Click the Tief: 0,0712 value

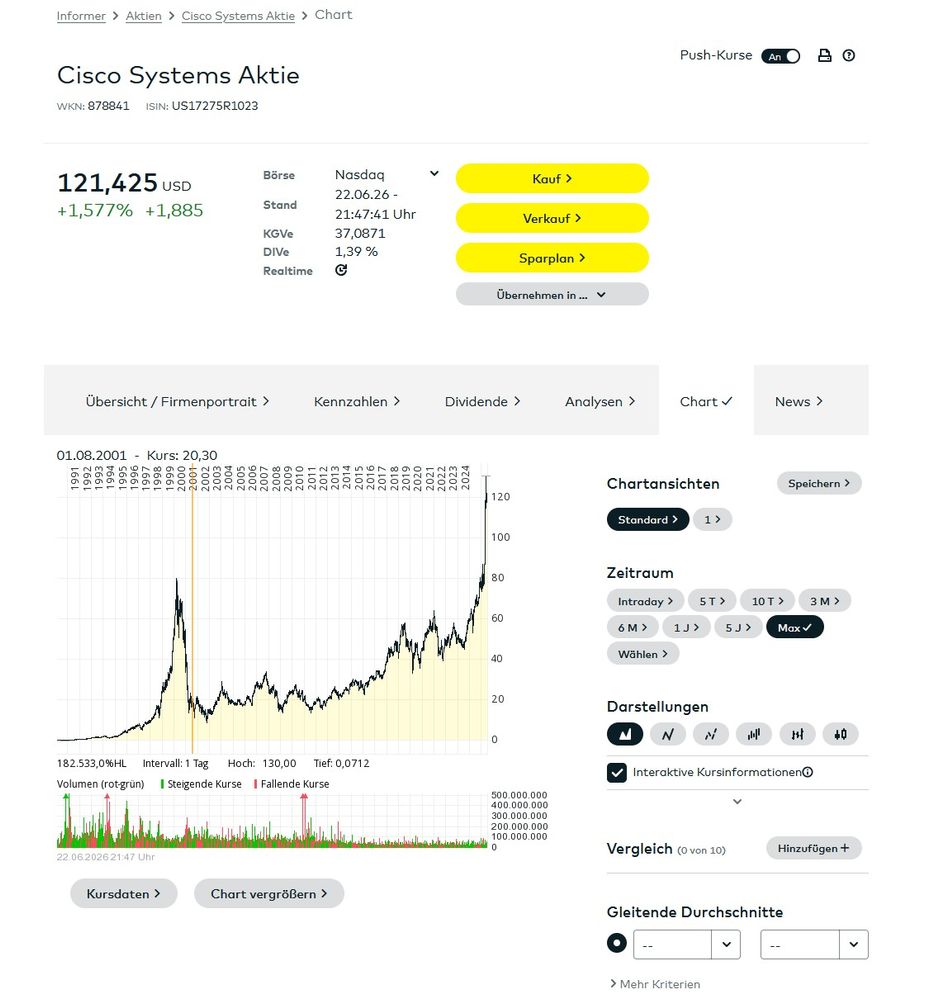point(341,763)
